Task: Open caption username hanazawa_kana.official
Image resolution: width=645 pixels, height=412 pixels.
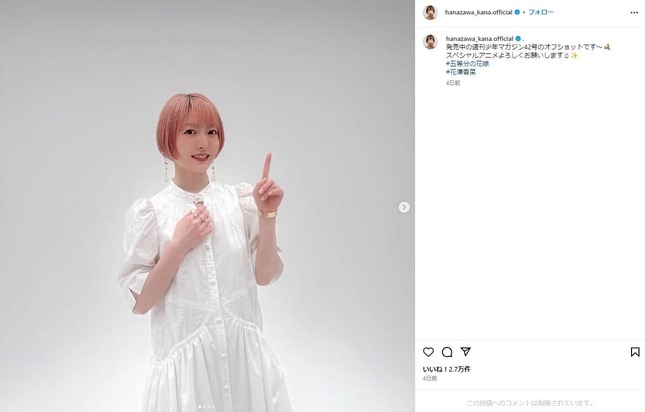Action: coord(479,39)
